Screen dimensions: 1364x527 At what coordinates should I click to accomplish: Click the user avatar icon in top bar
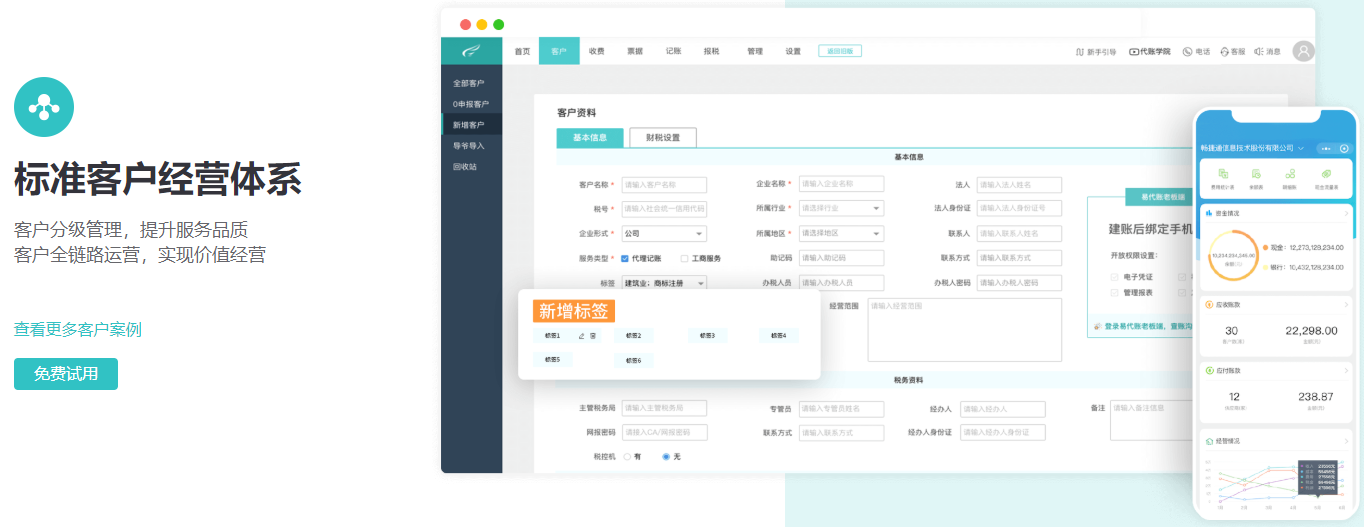pyautogui.click(x=1302, y=52)
